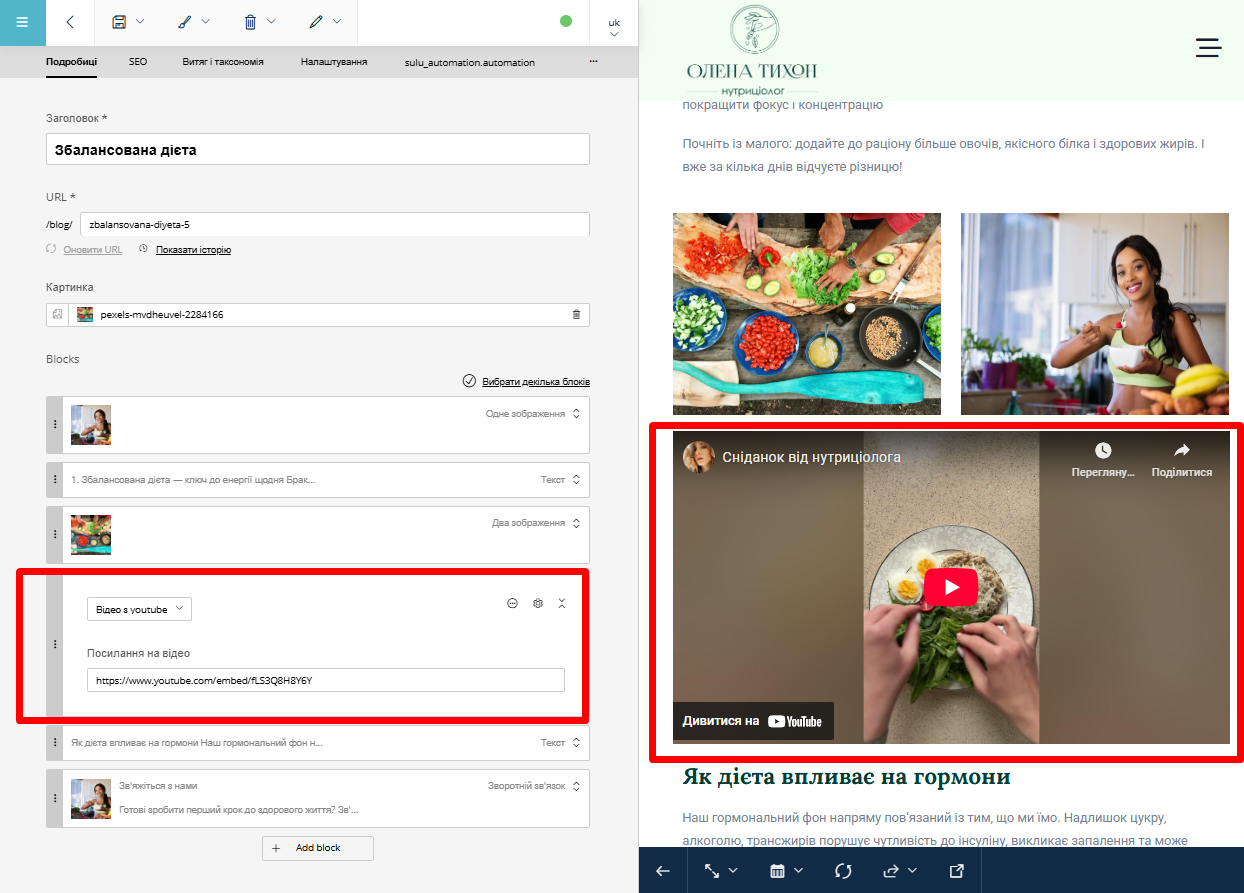Click the trash icon in the top toolbar
Image resolution: width=1244 pixels, height=893 pixels.
coord(250,22)
